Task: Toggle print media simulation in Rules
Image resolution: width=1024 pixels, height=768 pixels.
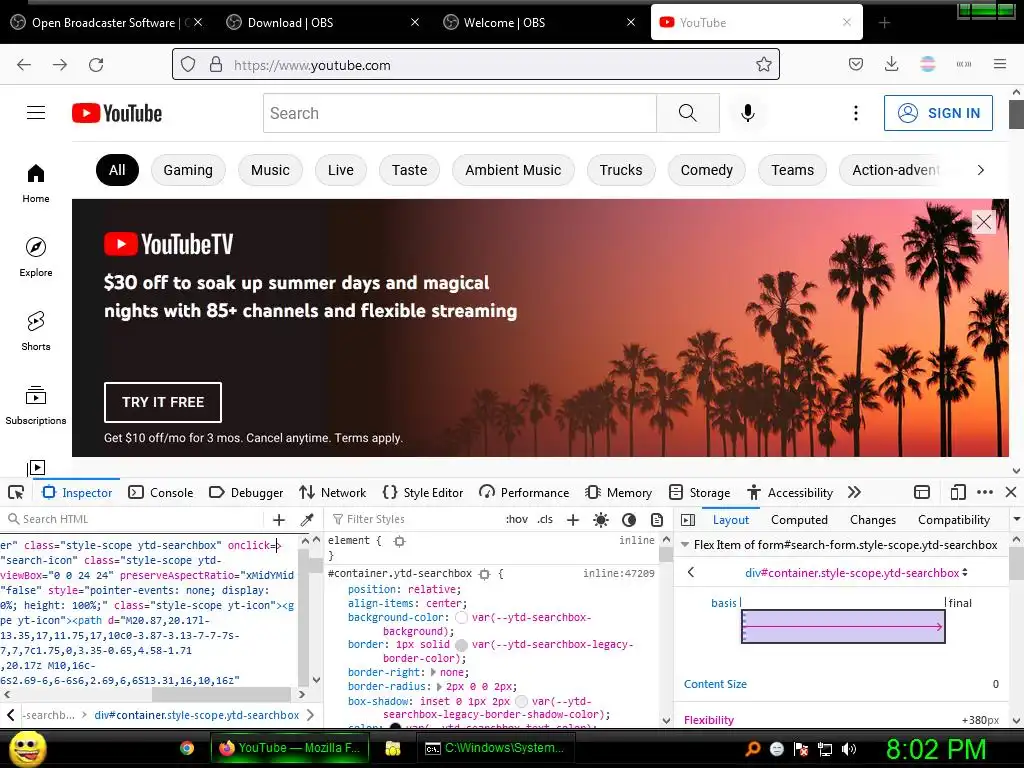Action: (x=657, y=520)
